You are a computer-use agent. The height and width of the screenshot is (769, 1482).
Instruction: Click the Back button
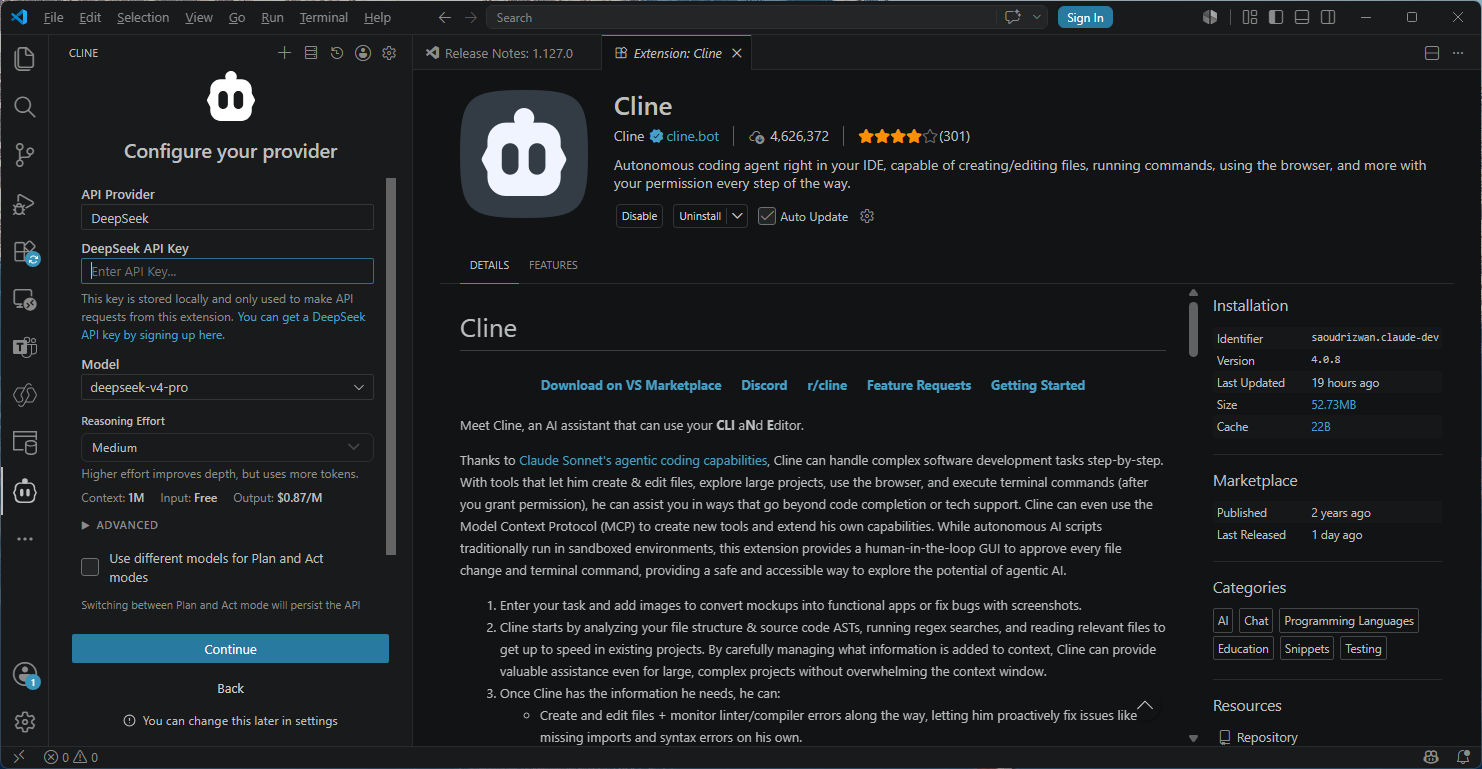pyautogui.click(x=230, y=688)
